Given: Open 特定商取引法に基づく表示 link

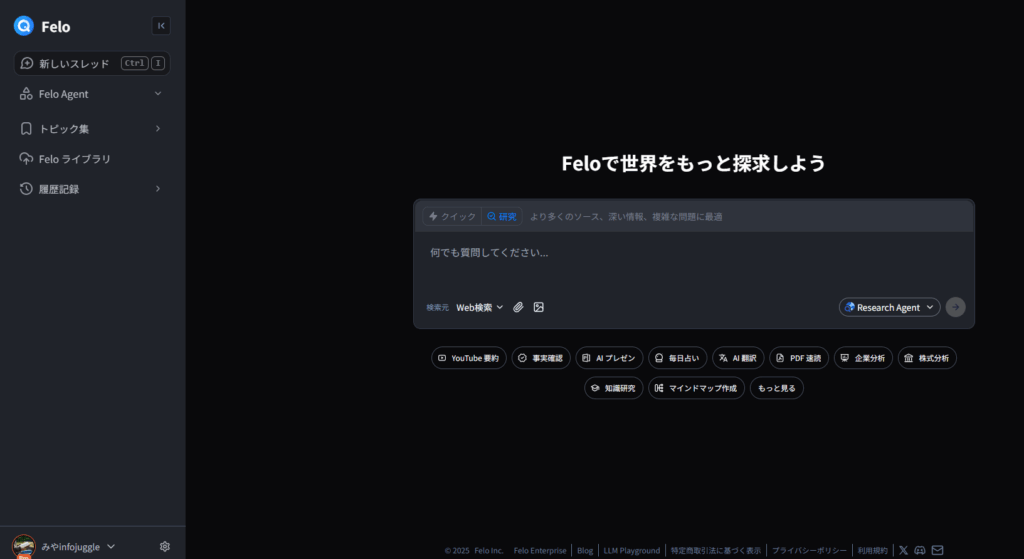Looking at the screenshot, I should pyautogui.click(x=716, y=551).
